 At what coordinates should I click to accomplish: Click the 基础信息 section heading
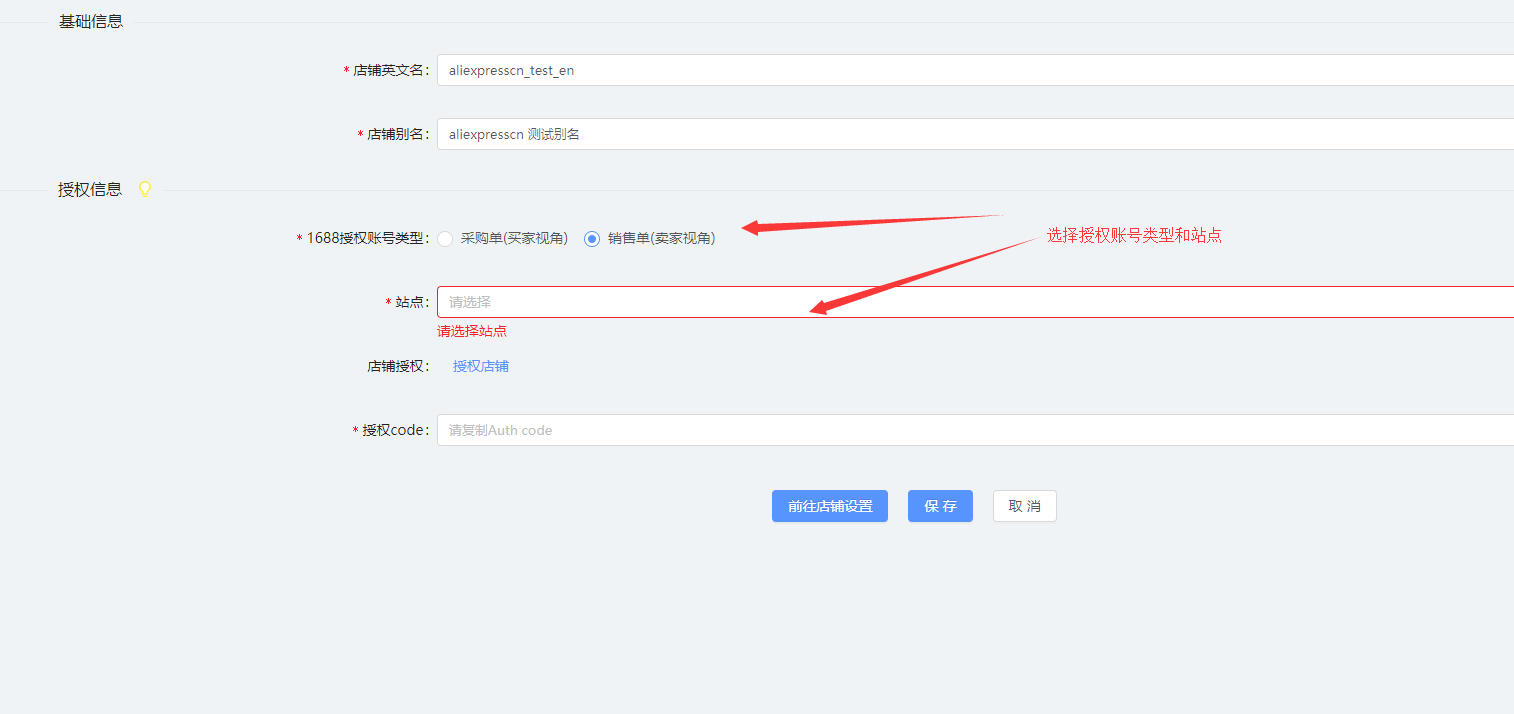91,21
